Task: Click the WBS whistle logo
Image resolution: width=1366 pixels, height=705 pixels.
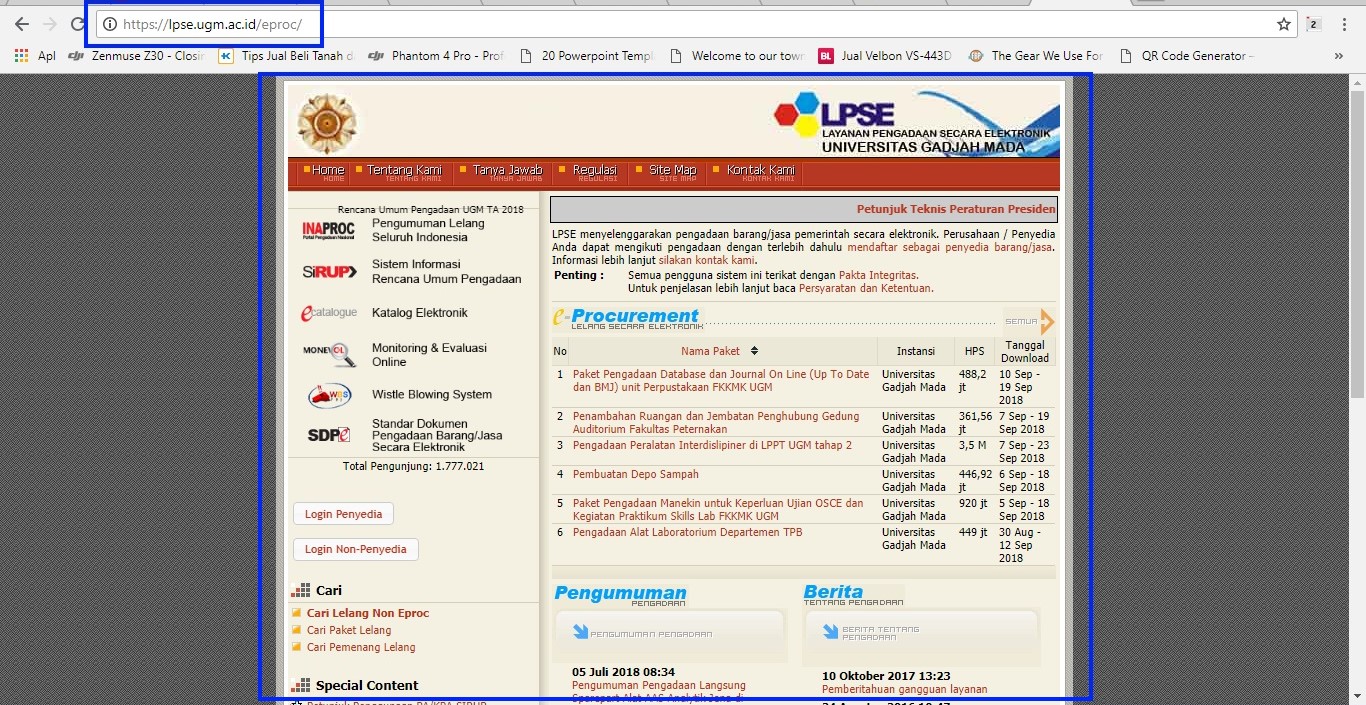Action: click(329, 395)
